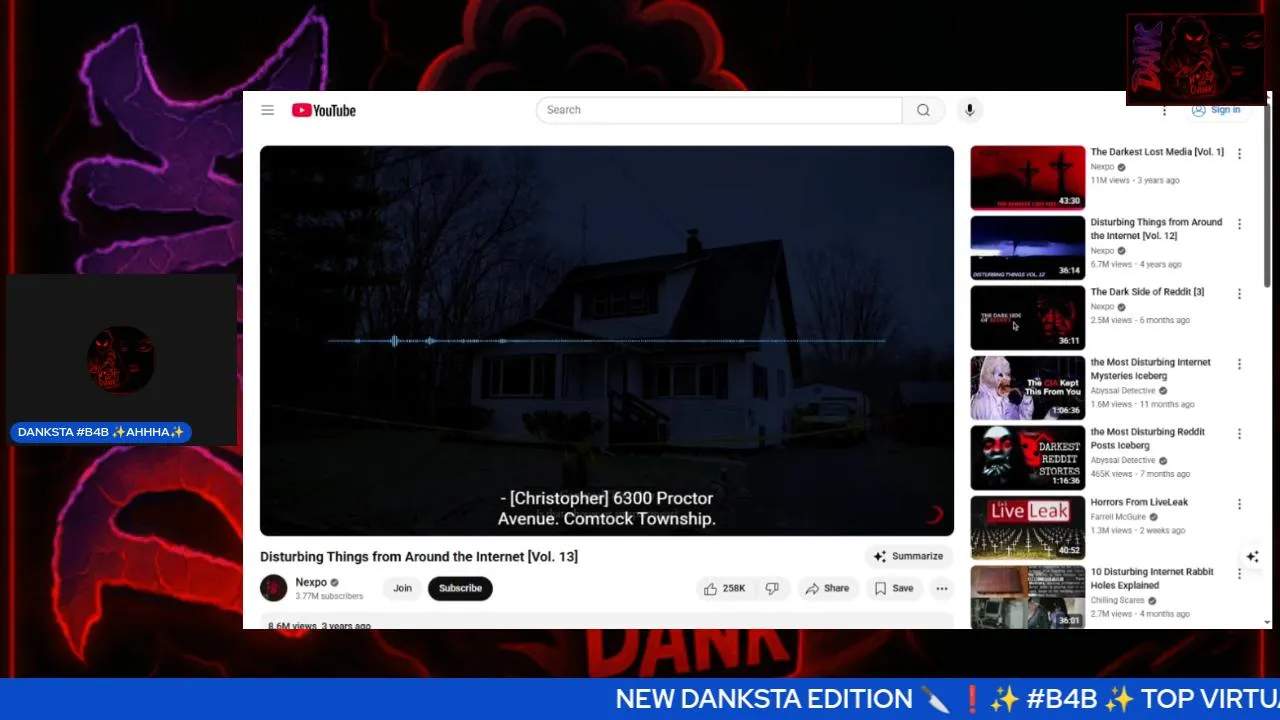The height and width of the screenshot is (720, 1280).
Task: Click video title Disturbing Things Vol. 13
Action: coord(419,556)
